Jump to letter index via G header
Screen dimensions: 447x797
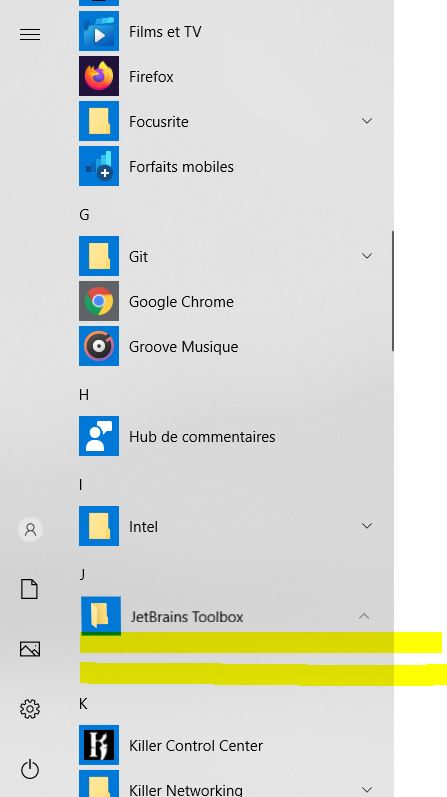tap(84, 215)
